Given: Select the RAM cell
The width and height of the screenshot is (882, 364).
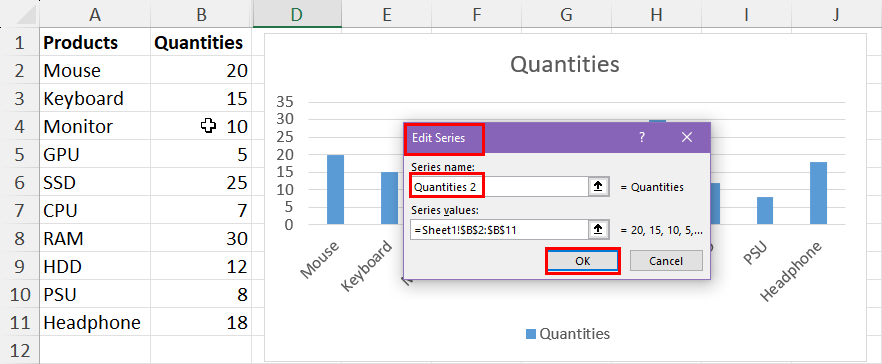Looking at the screenshot, I should (x=95, y=239).
